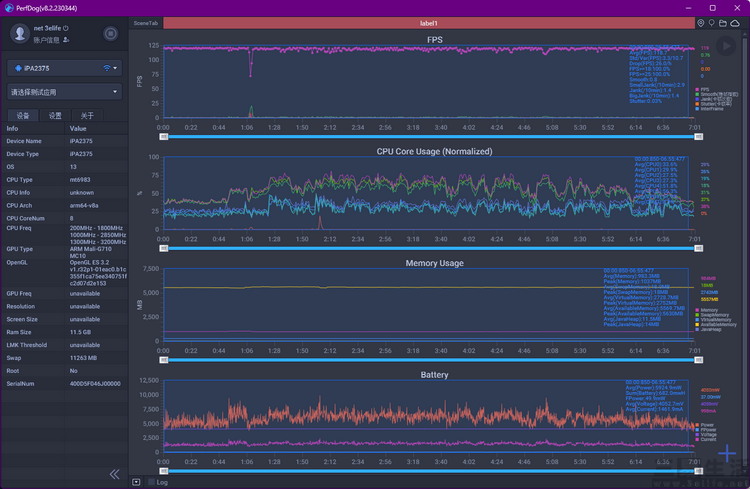Toggle Voltage series in Battery legend

coord(706,434)
